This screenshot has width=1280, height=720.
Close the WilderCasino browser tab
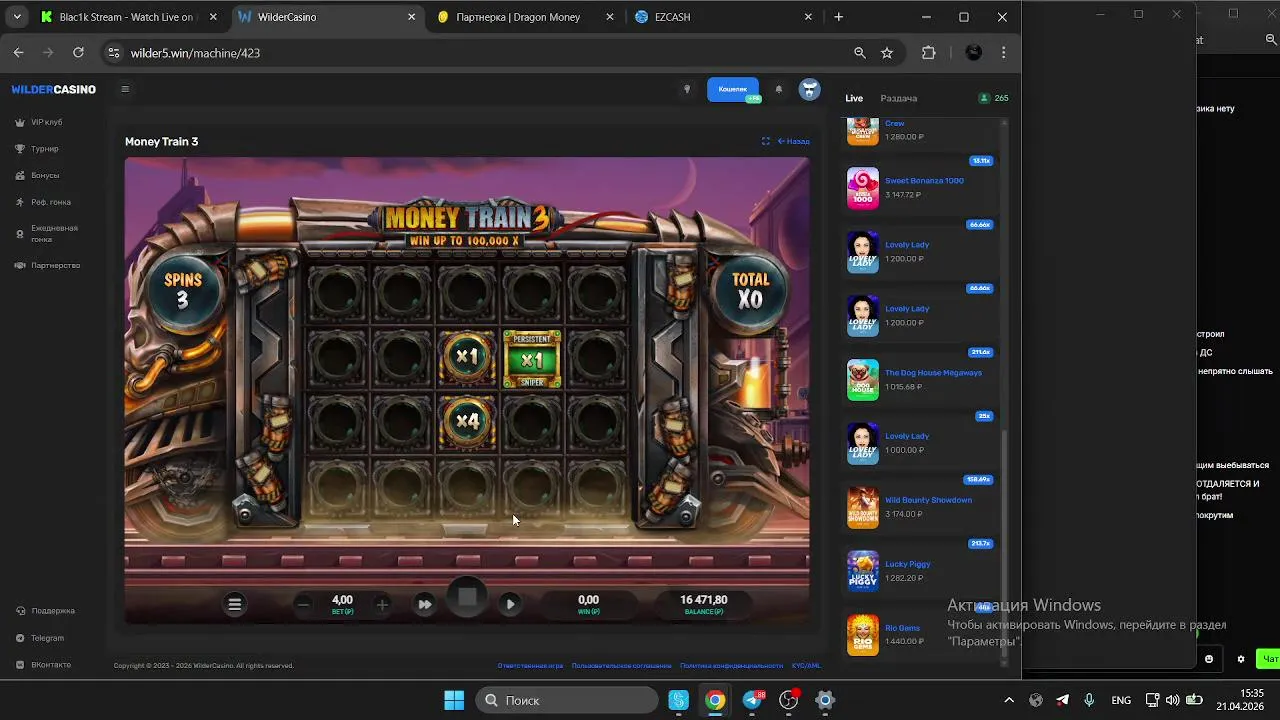411,17
